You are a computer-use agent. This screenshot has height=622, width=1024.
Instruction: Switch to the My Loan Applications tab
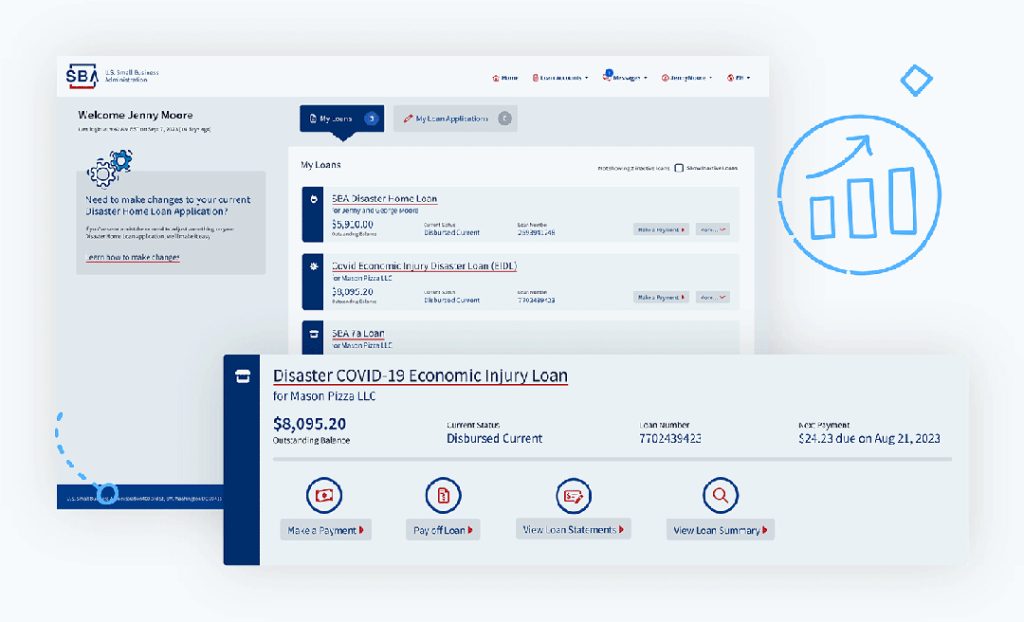[455, 118]
